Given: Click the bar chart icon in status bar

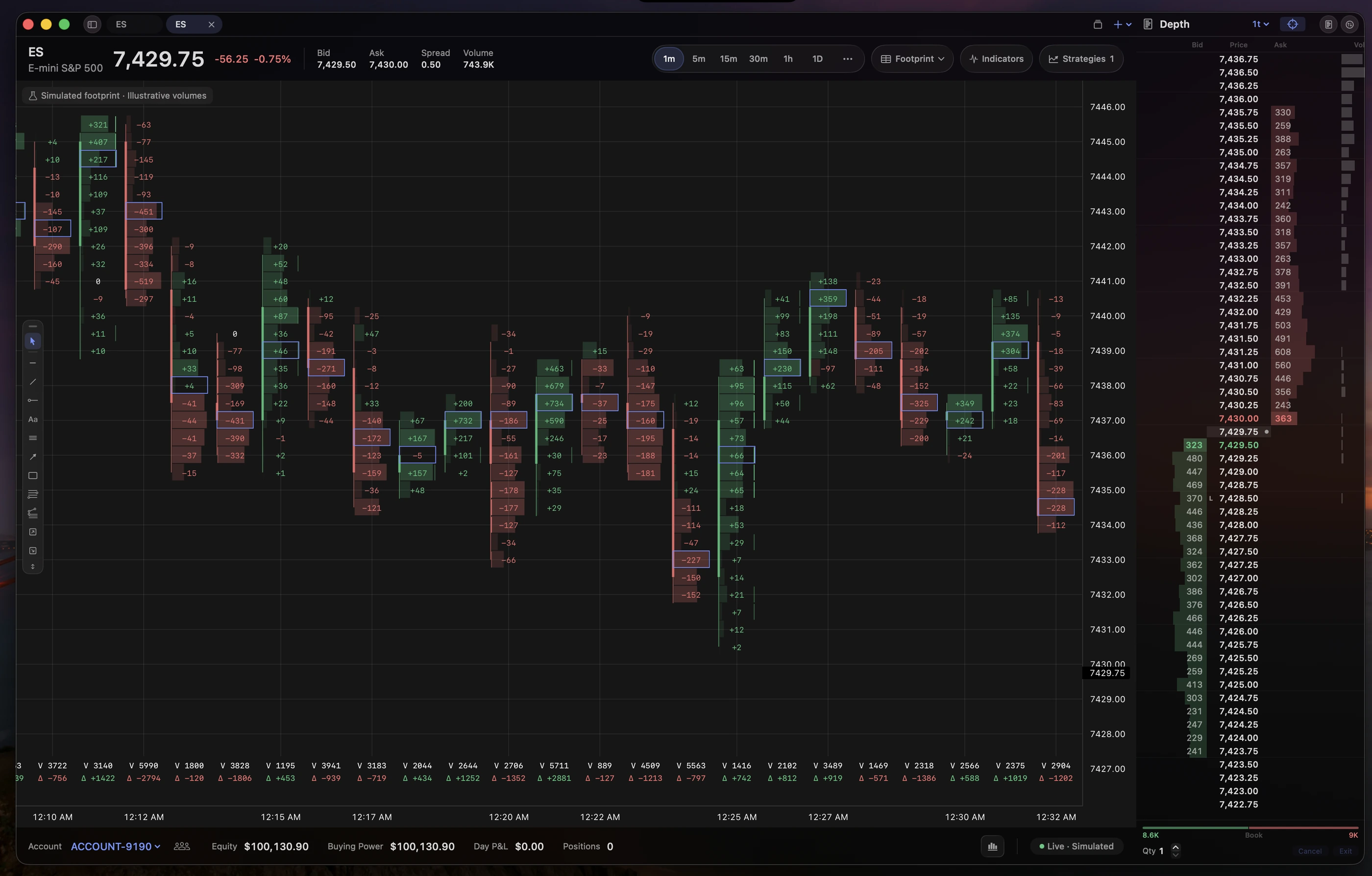Looking at the screenshot, I should pos(993,847).
